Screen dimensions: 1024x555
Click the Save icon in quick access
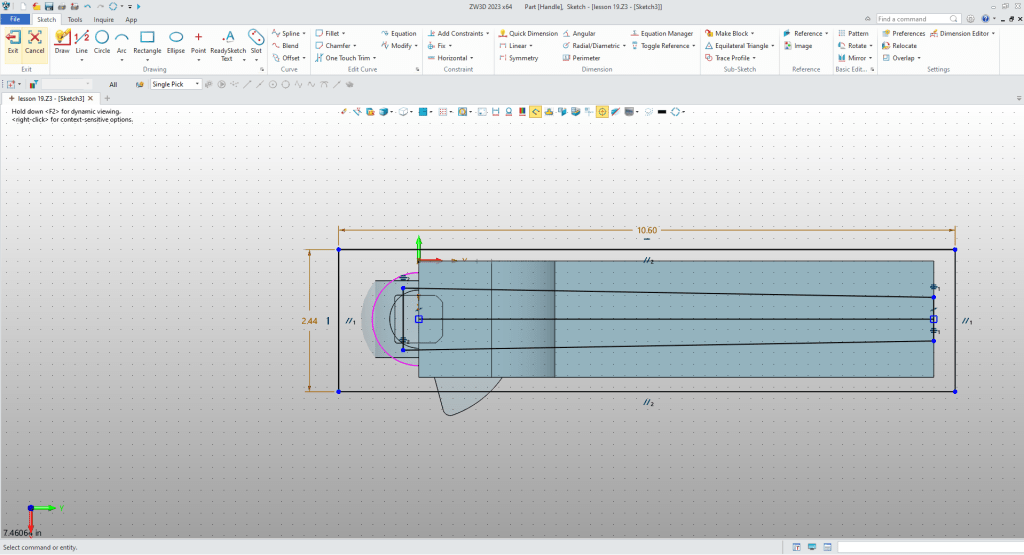coord(47,6)
